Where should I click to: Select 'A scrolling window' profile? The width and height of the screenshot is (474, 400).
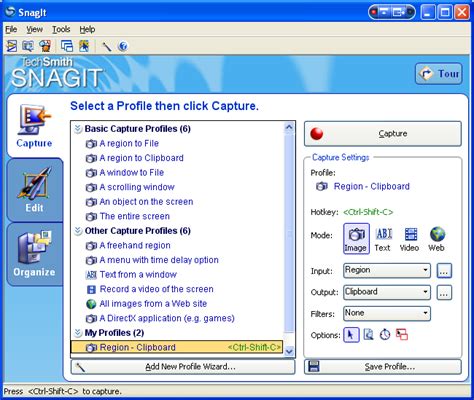tap(130, 187)
